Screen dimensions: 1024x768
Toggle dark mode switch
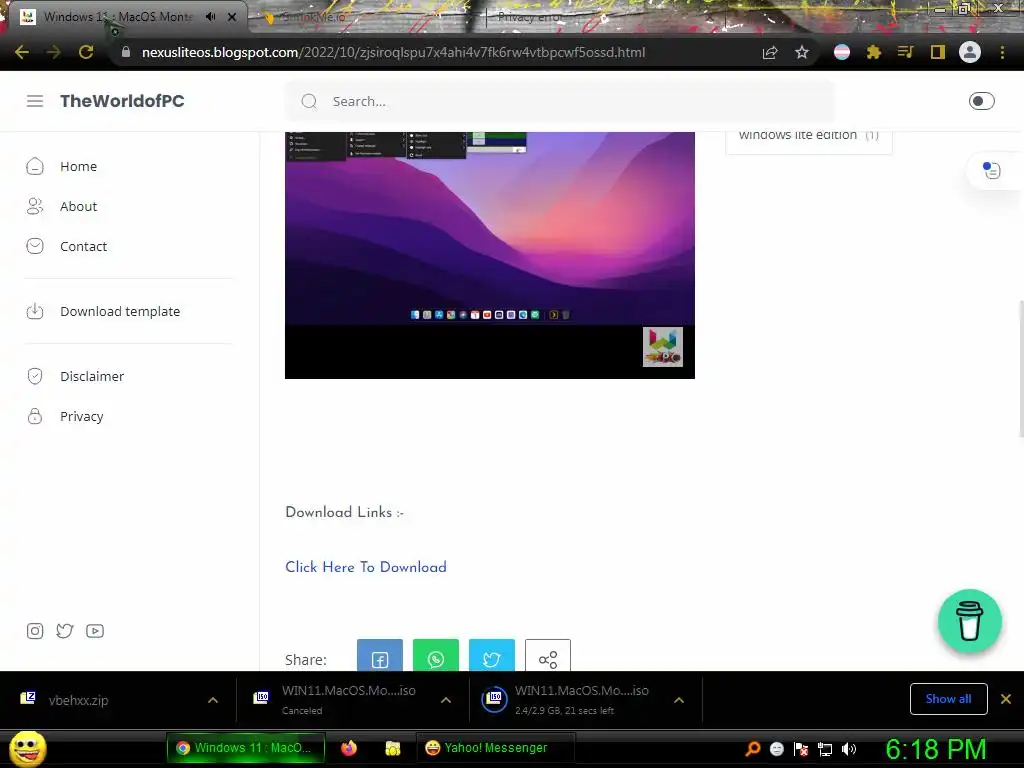pyautogui.click(x=981, y=101)
